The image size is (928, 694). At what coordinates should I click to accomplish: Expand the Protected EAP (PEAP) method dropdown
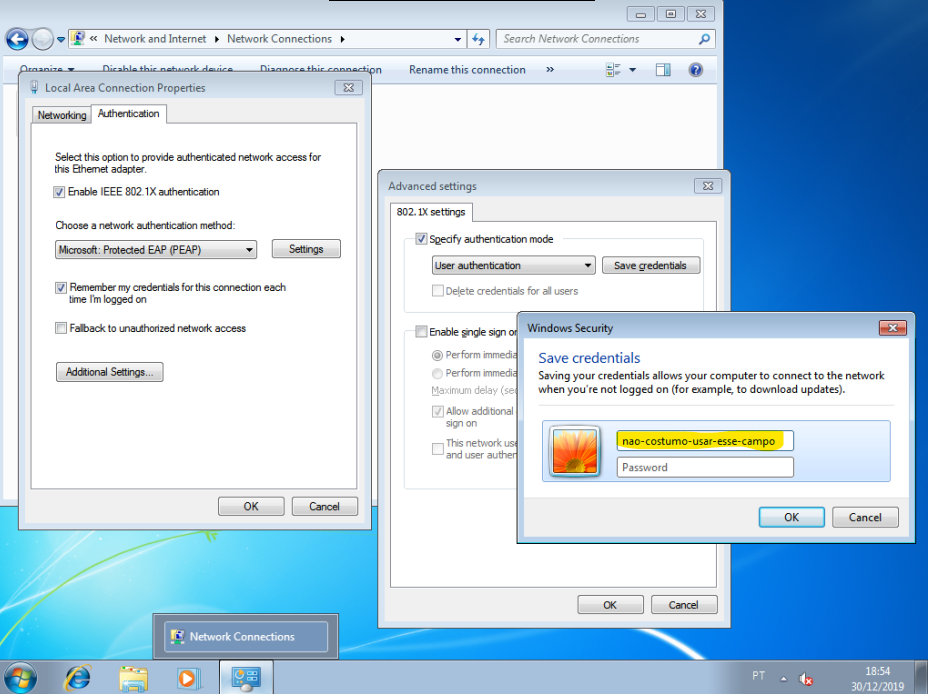pyautogui.click(x=156, y=250)
